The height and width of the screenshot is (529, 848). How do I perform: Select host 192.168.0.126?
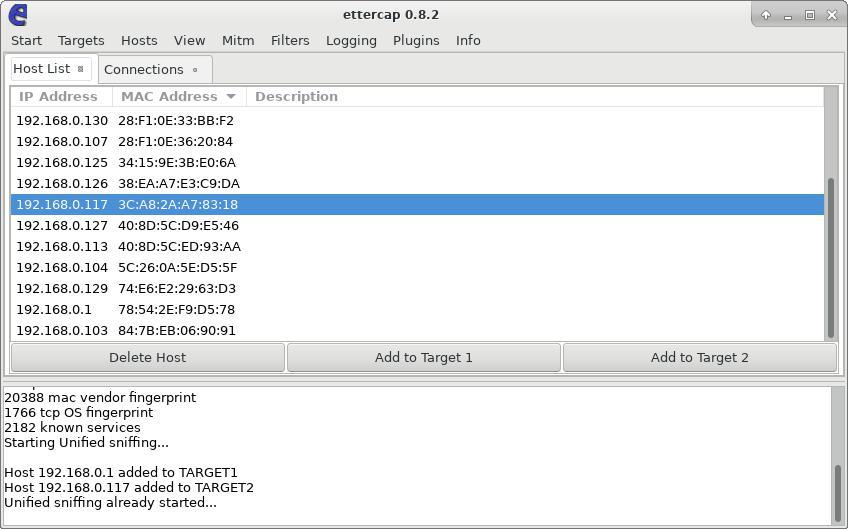417,184
